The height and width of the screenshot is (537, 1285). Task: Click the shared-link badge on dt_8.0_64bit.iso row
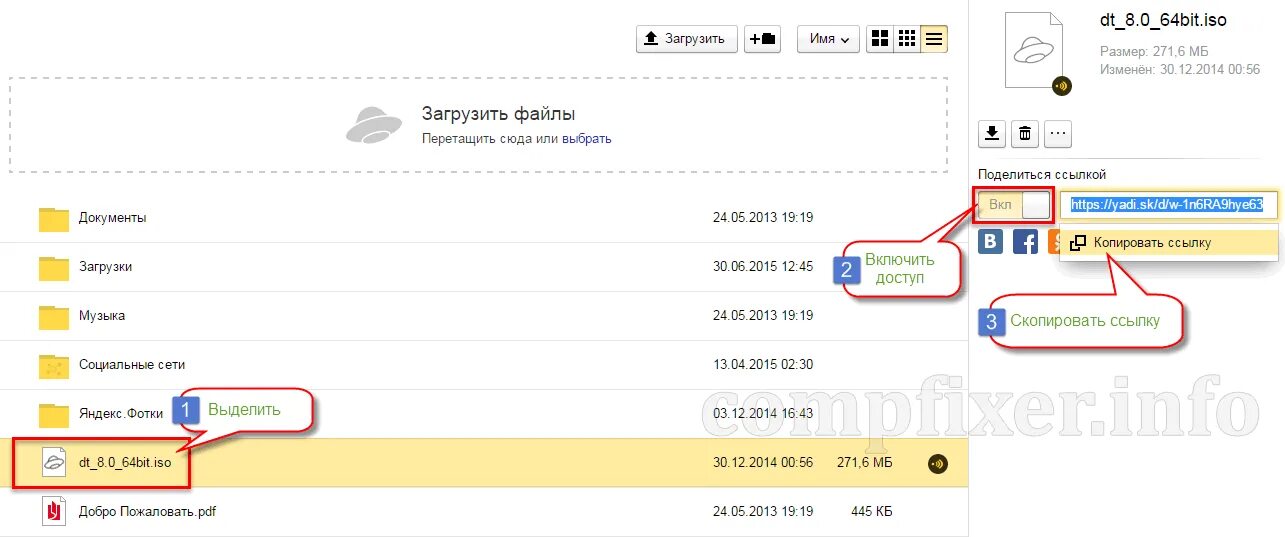pyautogui.click(x=937, y=463)
